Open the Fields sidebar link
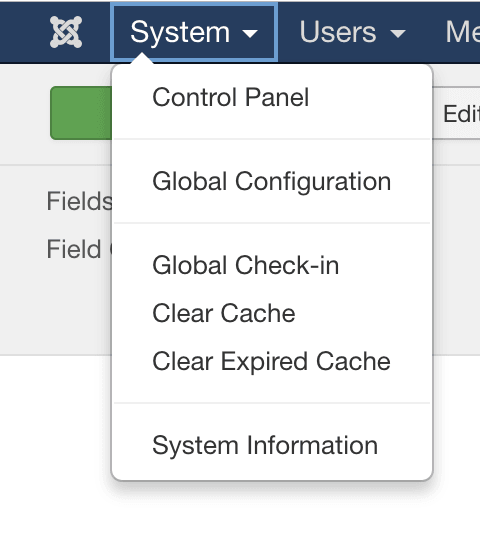Screen dimensions: 480x554 (80, 201)
